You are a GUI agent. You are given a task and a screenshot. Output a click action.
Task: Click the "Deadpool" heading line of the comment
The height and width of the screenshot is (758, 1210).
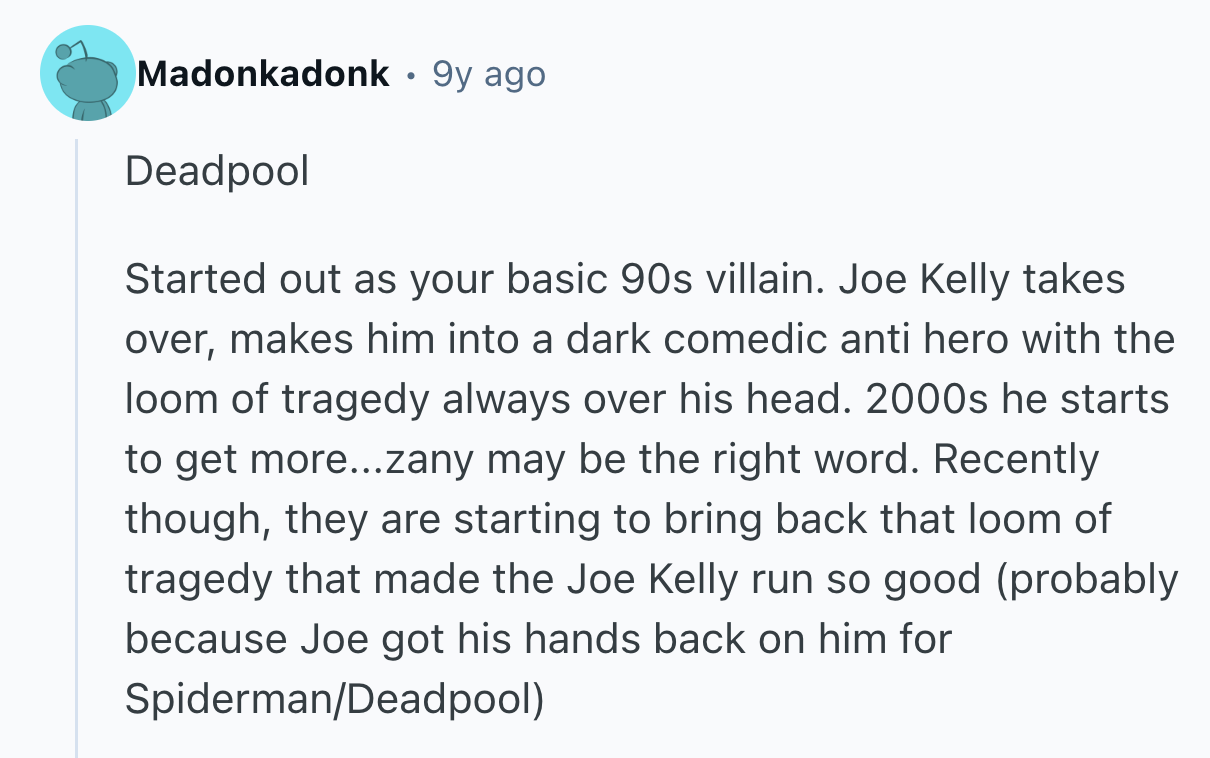217,172
